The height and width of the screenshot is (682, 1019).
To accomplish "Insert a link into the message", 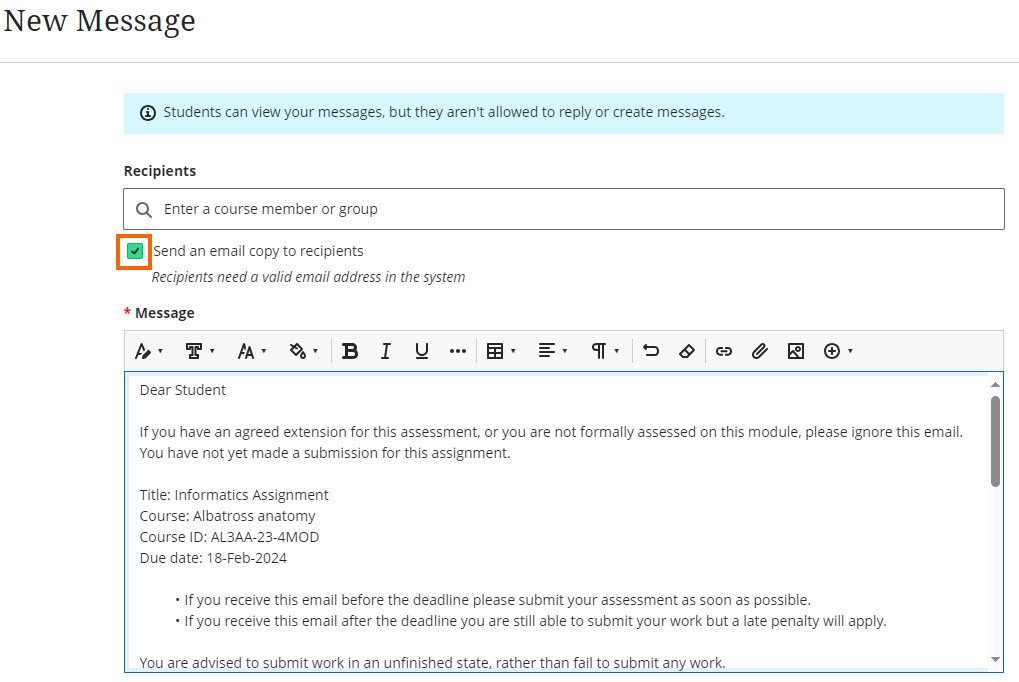I will pyautogui.click(x=724, y=350).
